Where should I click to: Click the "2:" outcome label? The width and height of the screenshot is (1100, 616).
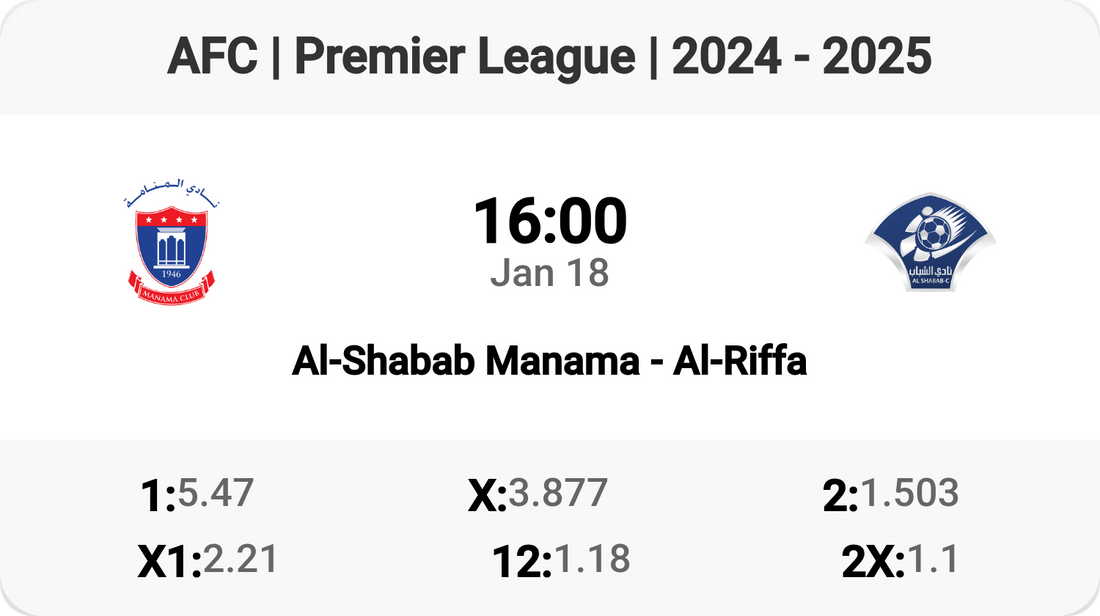(x=840, y=495)
